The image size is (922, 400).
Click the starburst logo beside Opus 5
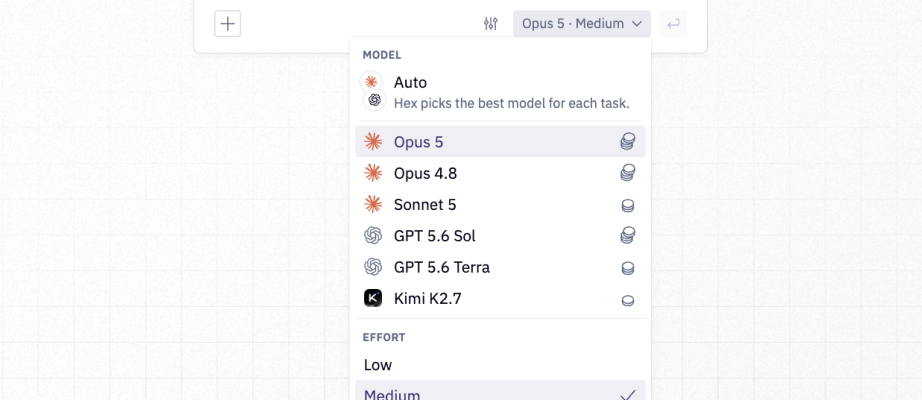373,142
